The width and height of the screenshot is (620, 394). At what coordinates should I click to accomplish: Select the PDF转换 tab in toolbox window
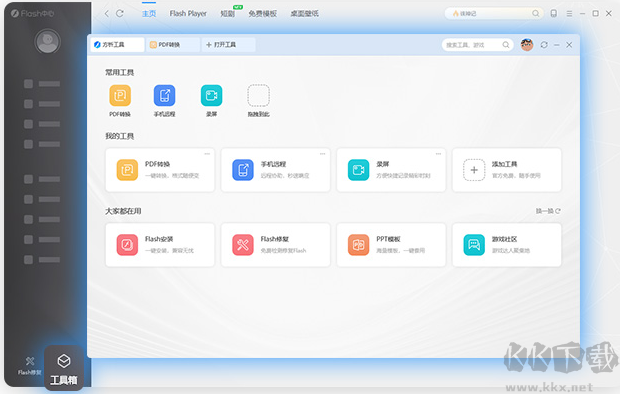click(173, 45)
